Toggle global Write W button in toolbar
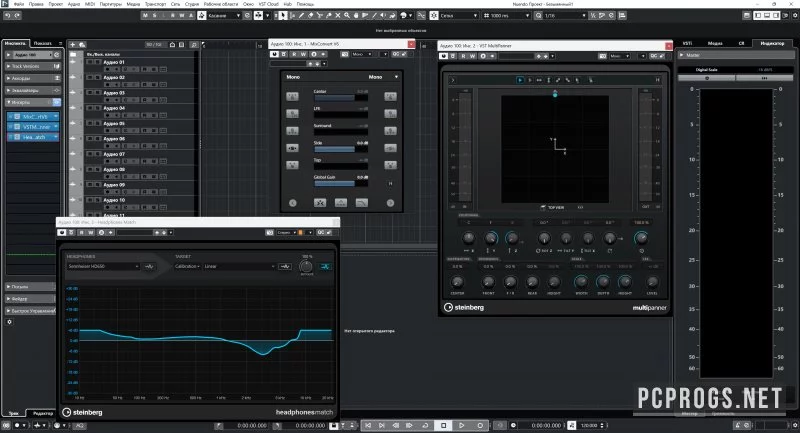This screenshot has width=800, height=433. [182, 15]
